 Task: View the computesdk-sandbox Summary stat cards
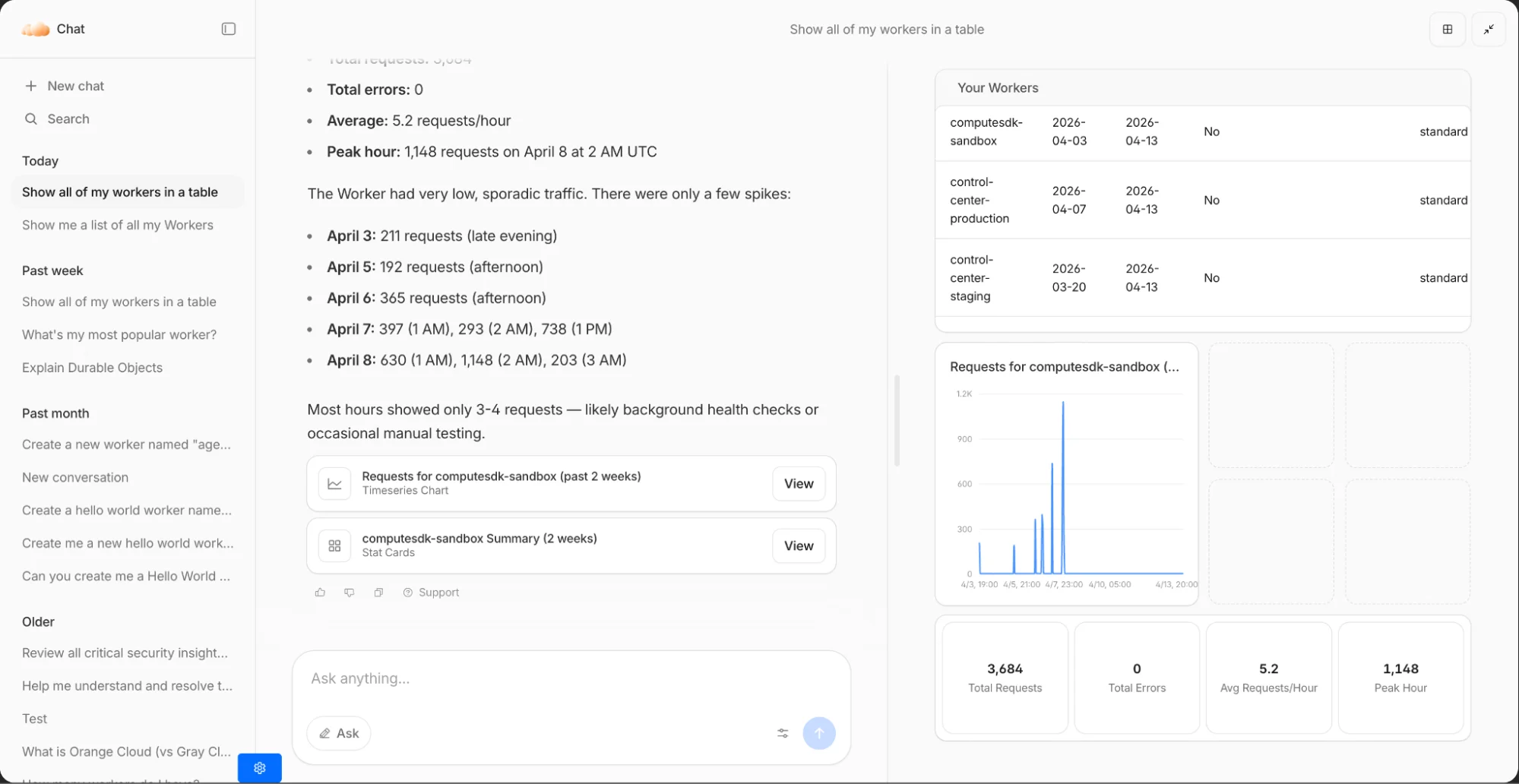(x=797, y=545)
